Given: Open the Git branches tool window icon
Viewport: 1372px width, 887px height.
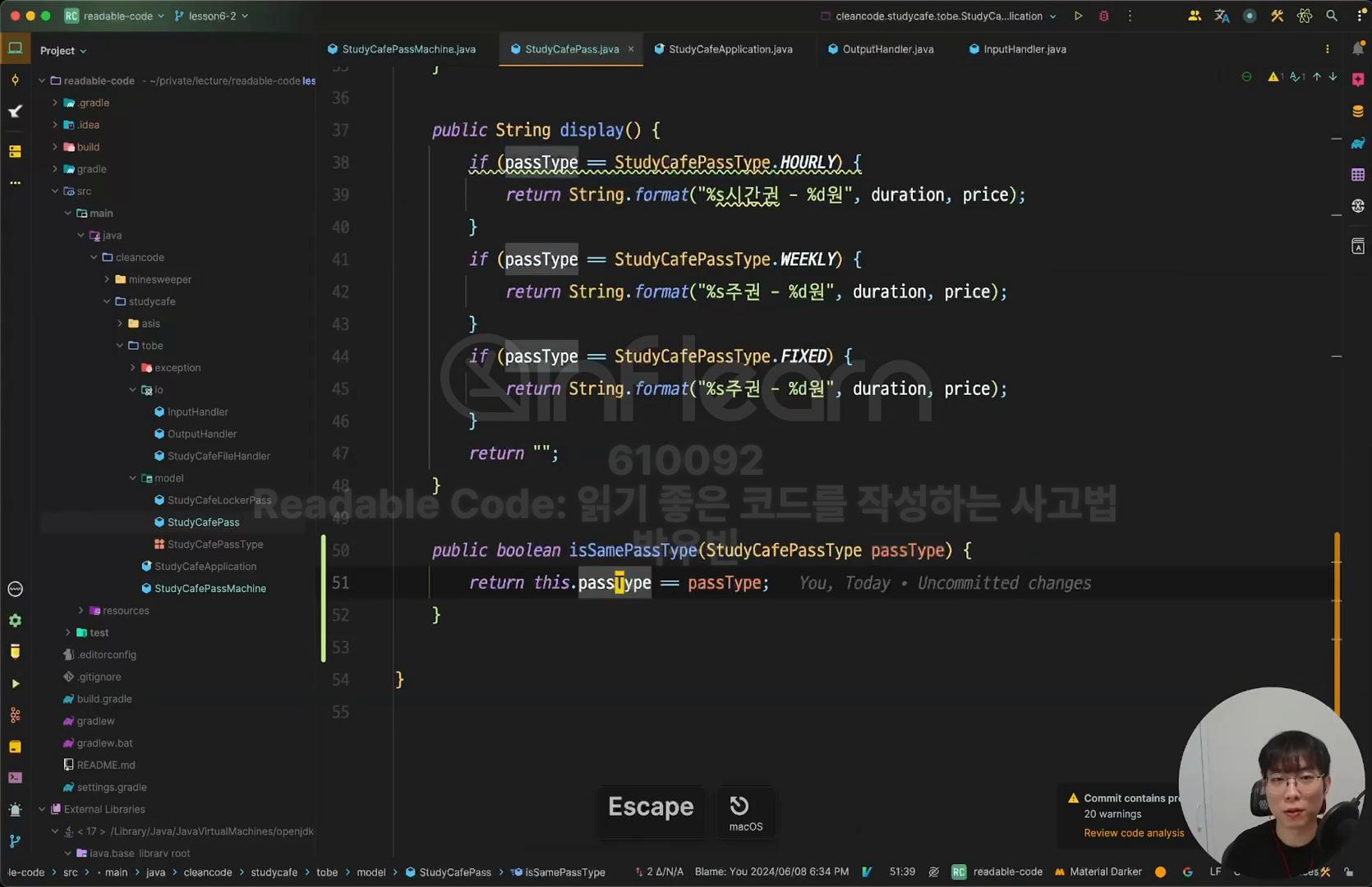Looking at the screenshot, I should tap(15, 841).
